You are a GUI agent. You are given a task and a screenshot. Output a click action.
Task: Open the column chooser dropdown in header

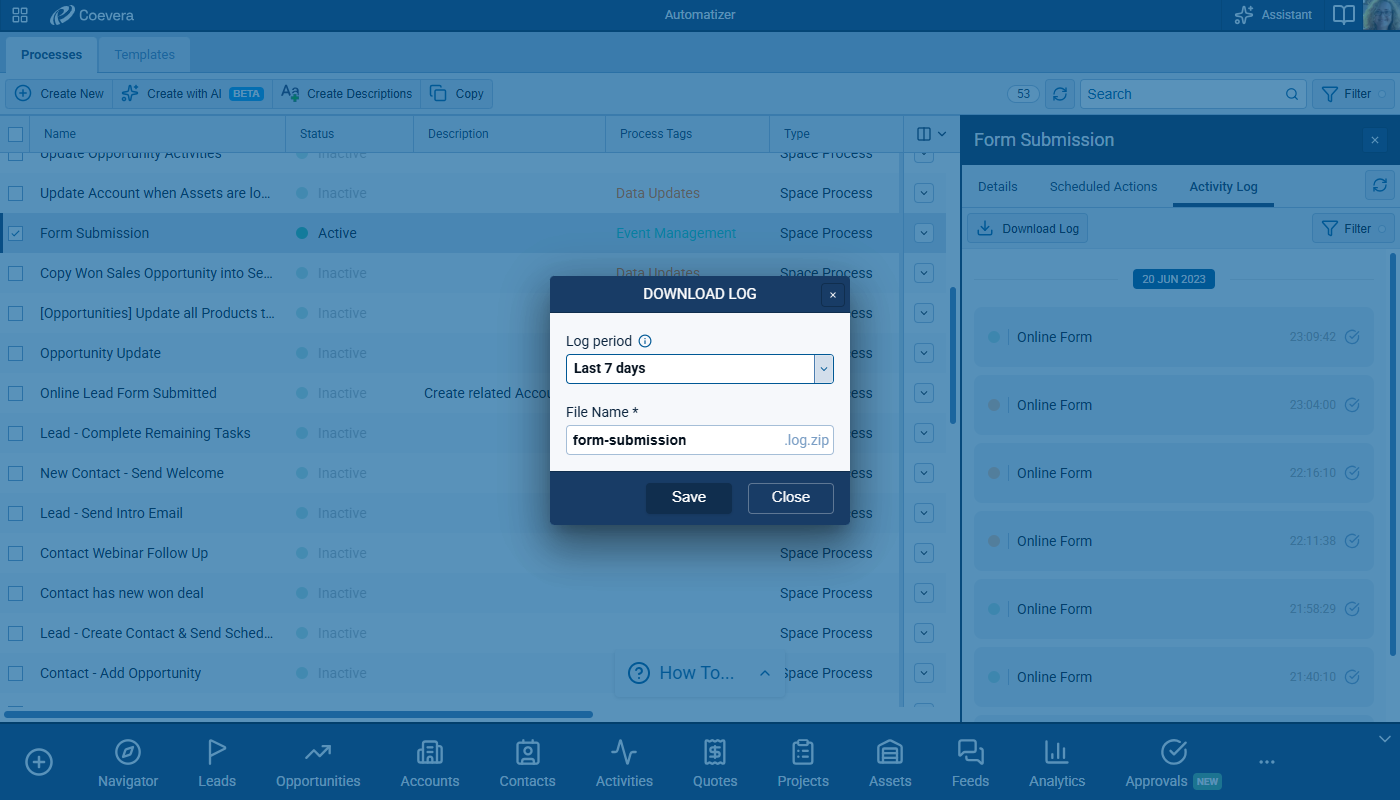931,134
